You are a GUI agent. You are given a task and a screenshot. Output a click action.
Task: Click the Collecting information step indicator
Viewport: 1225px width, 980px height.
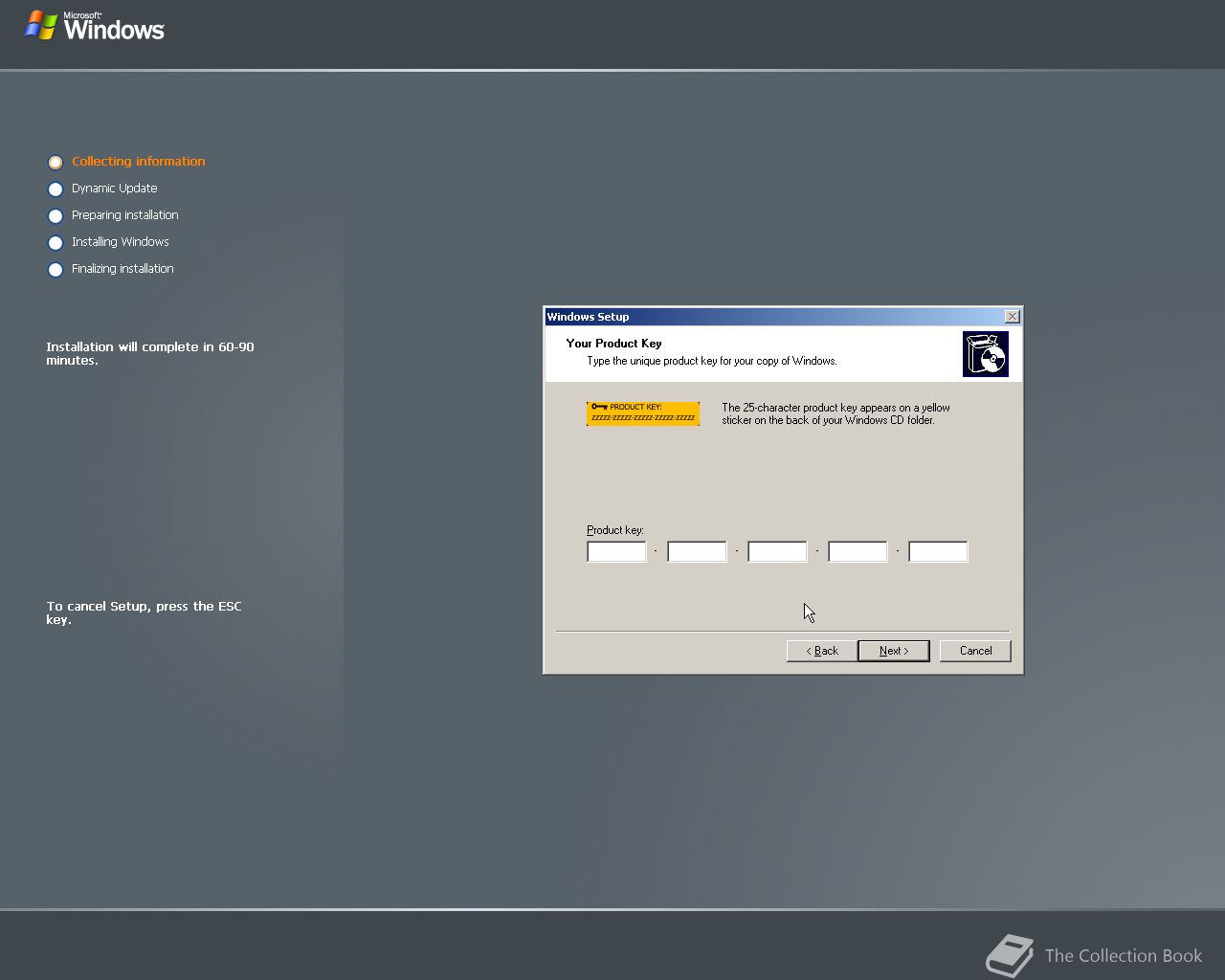coord(56,163)
